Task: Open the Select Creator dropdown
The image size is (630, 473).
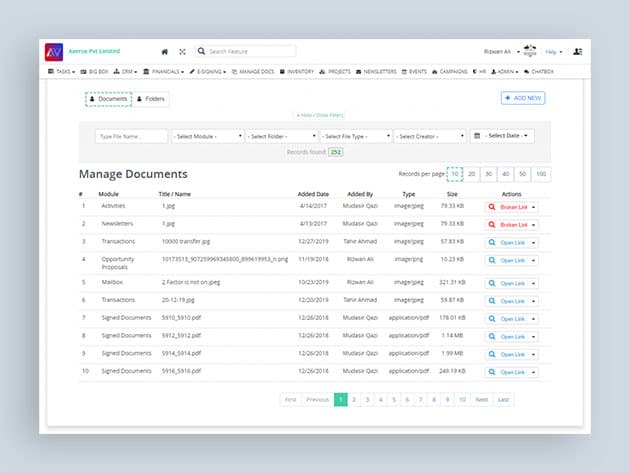Action: coord(430,136)
